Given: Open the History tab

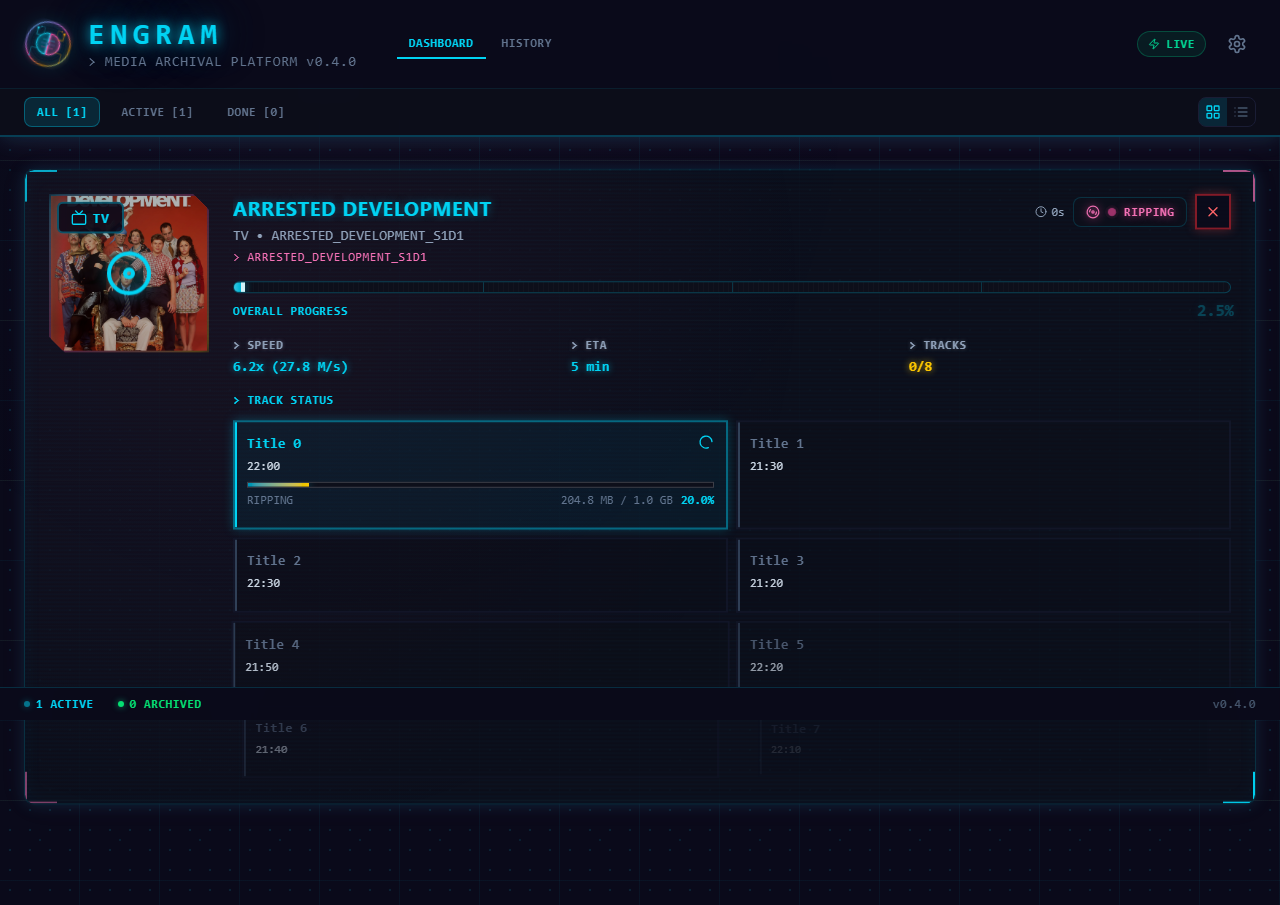Looking at the screenshot, I should (x=526, y=43).
